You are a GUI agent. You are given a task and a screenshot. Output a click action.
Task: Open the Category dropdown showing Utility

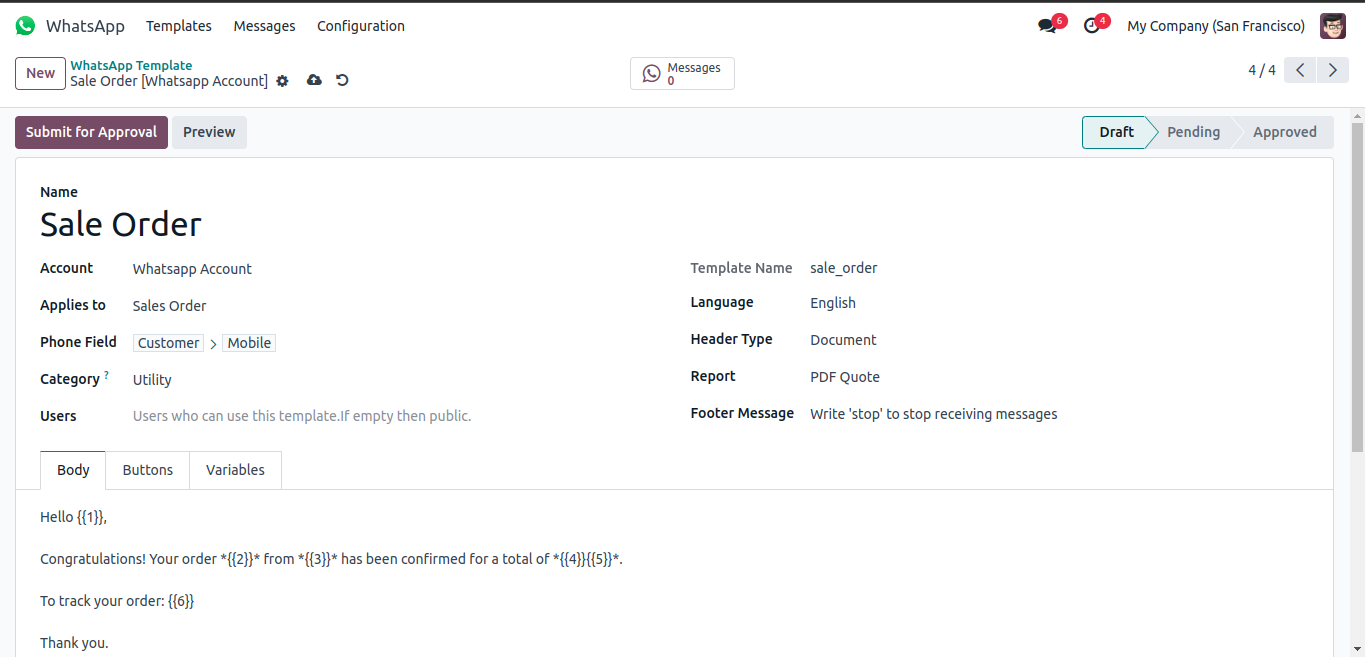[300, 380]
